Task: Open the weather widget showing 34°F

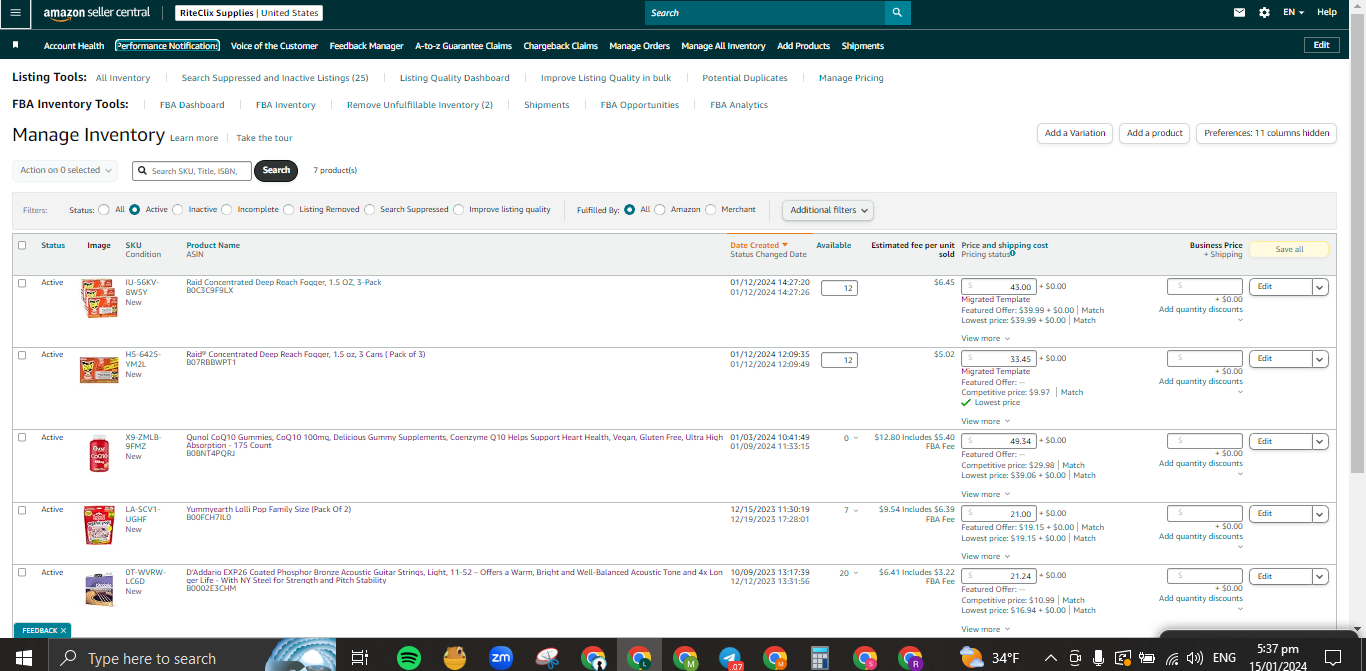Action: (x=988, y=658)
